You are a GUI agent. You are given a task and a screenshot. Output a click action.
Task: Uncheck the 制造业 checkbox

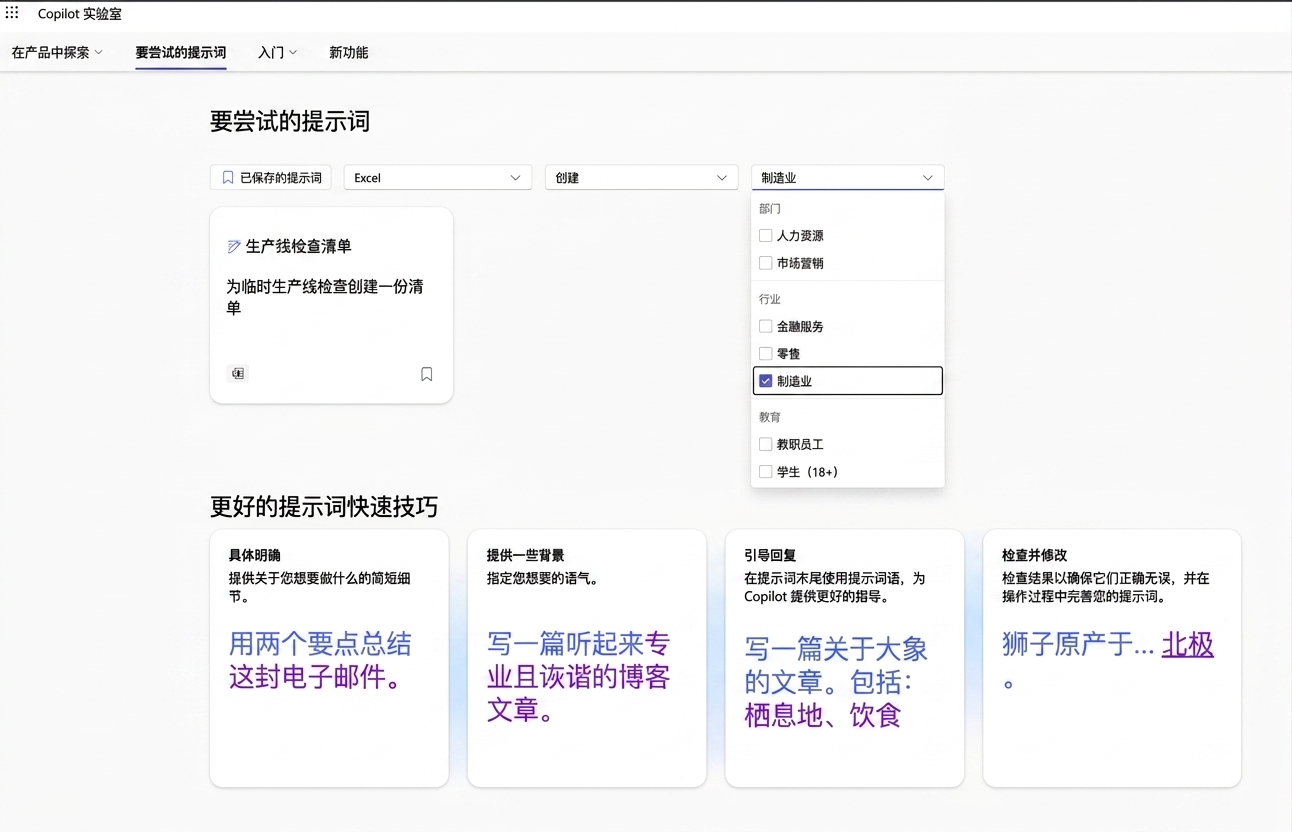[x=765, y=381]
